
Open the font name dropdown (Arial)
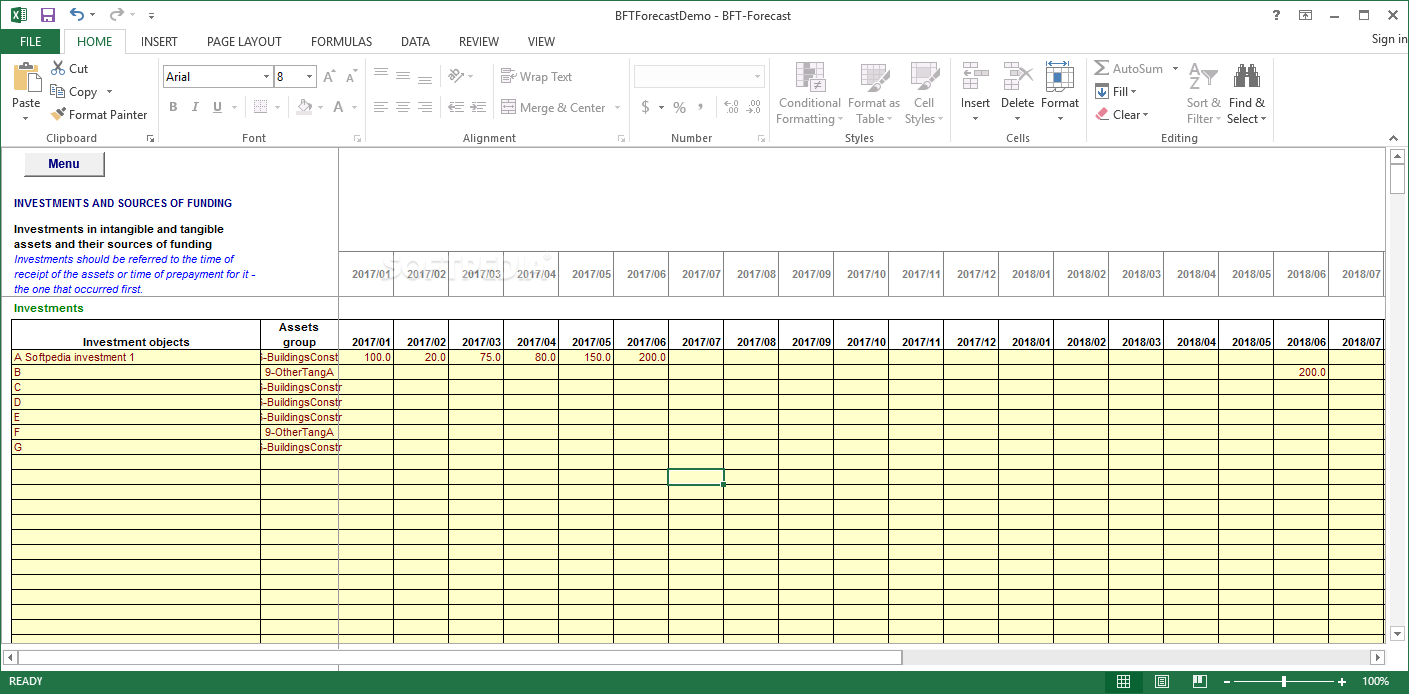(266, 77)
